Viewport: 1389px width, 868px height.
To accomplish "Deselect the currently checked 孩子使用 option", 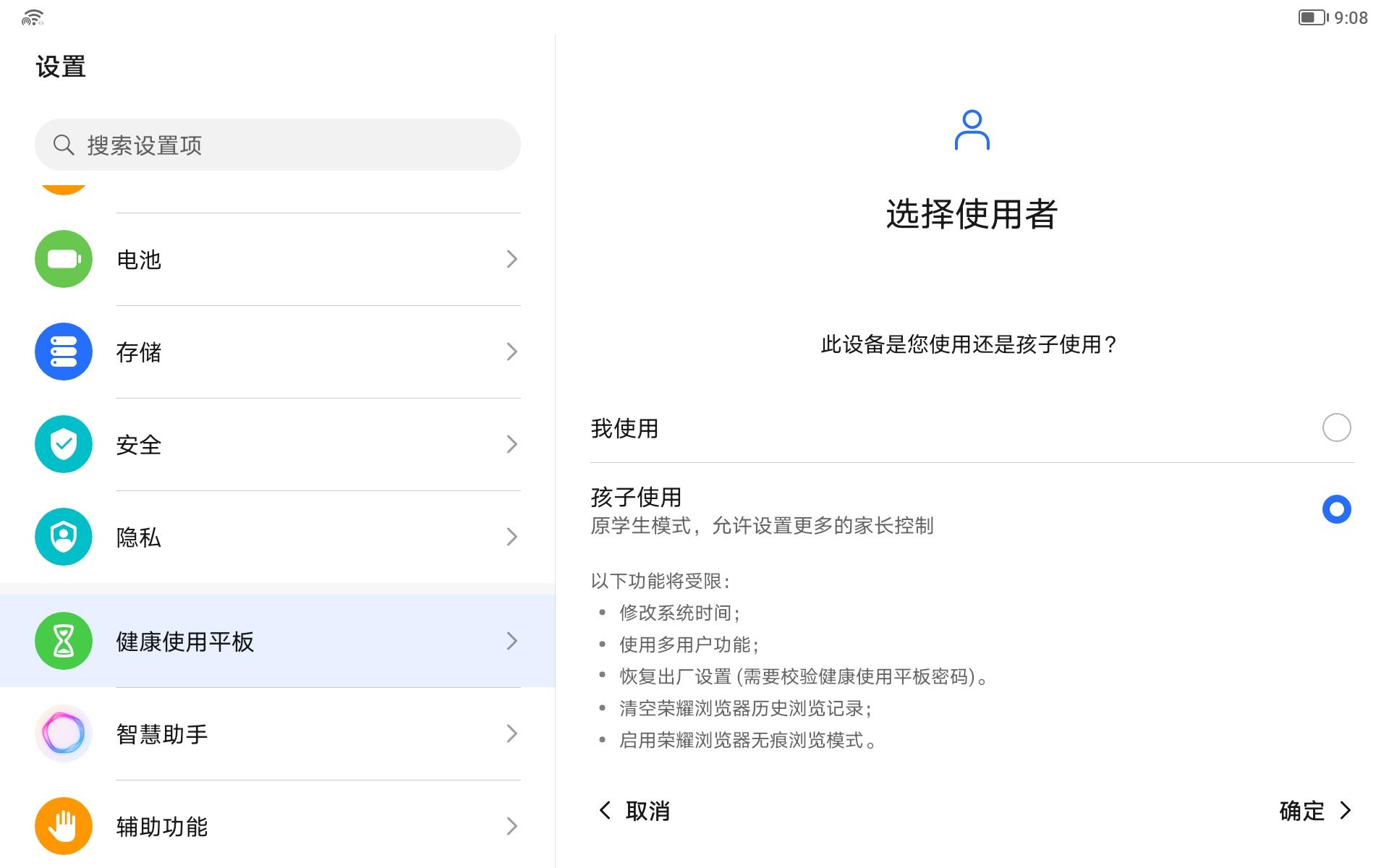I will [x=1338, y=509].
